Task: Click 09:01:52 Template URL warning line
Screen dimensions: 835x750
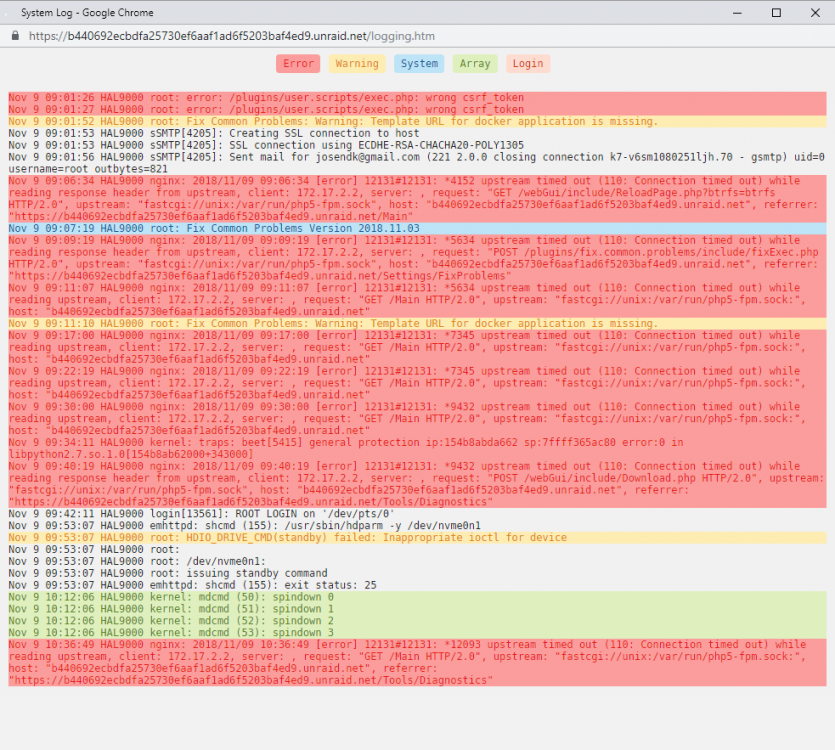Action: pos(417,121)
